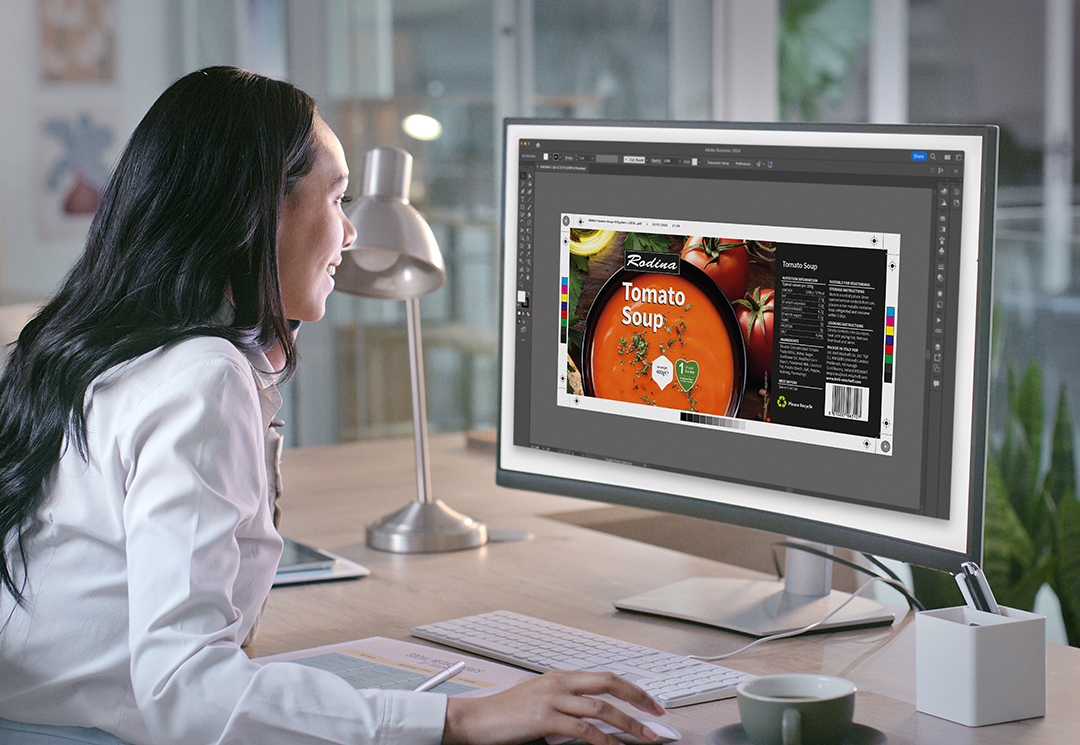The height and width of the screenshot is (745, 1080).
Task: Select the Selection tool (black arrow)
Action: click(x=522, y=176)
